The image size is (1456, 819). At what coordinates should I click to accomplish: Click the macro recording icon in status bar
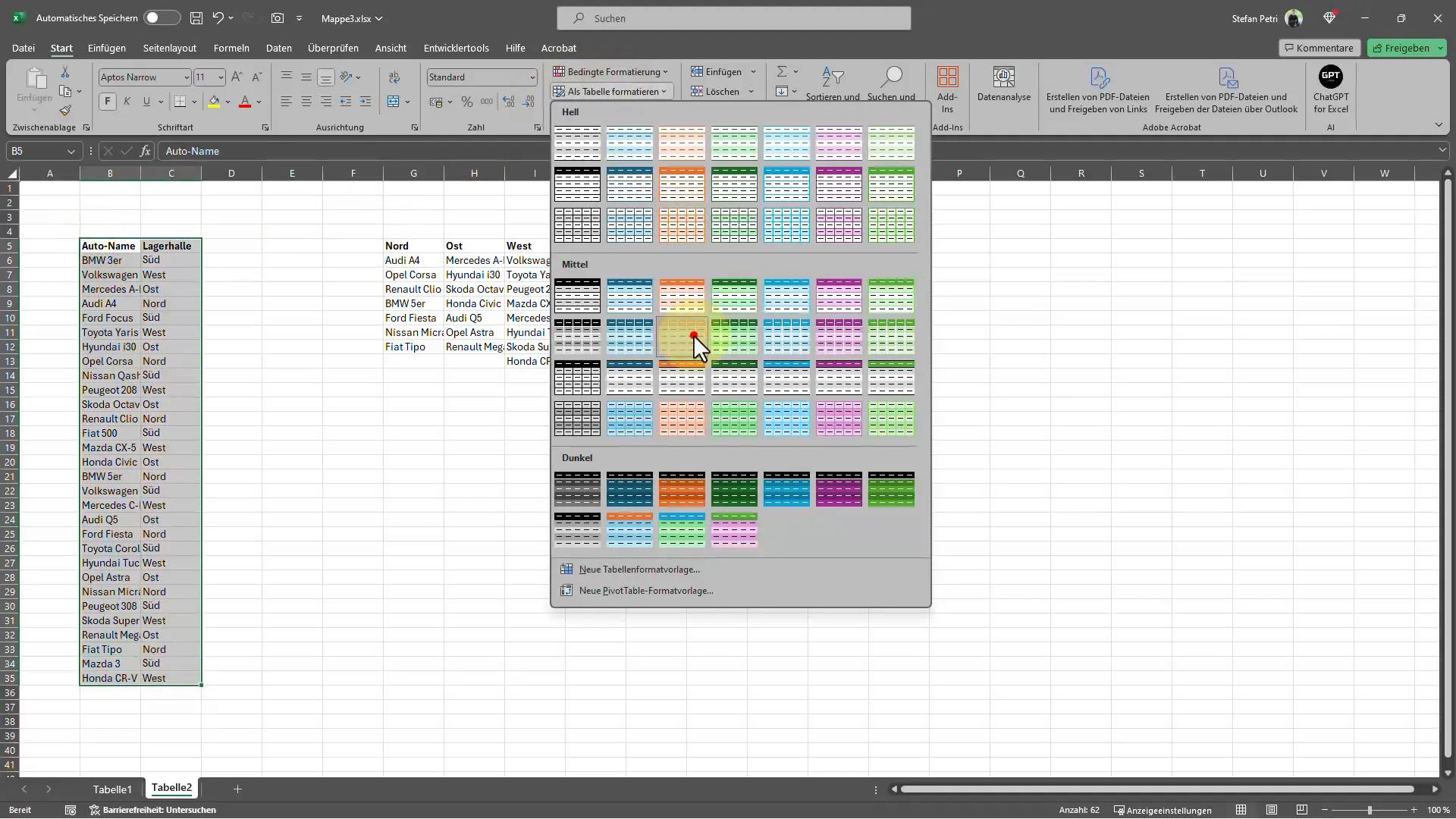click(x=71, y=810)
